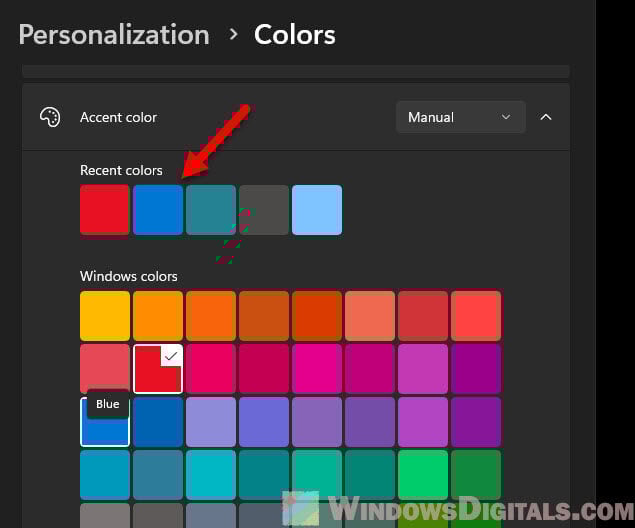
Task: Pick the red swatch in Recent colors
Action: coord(105,210)
